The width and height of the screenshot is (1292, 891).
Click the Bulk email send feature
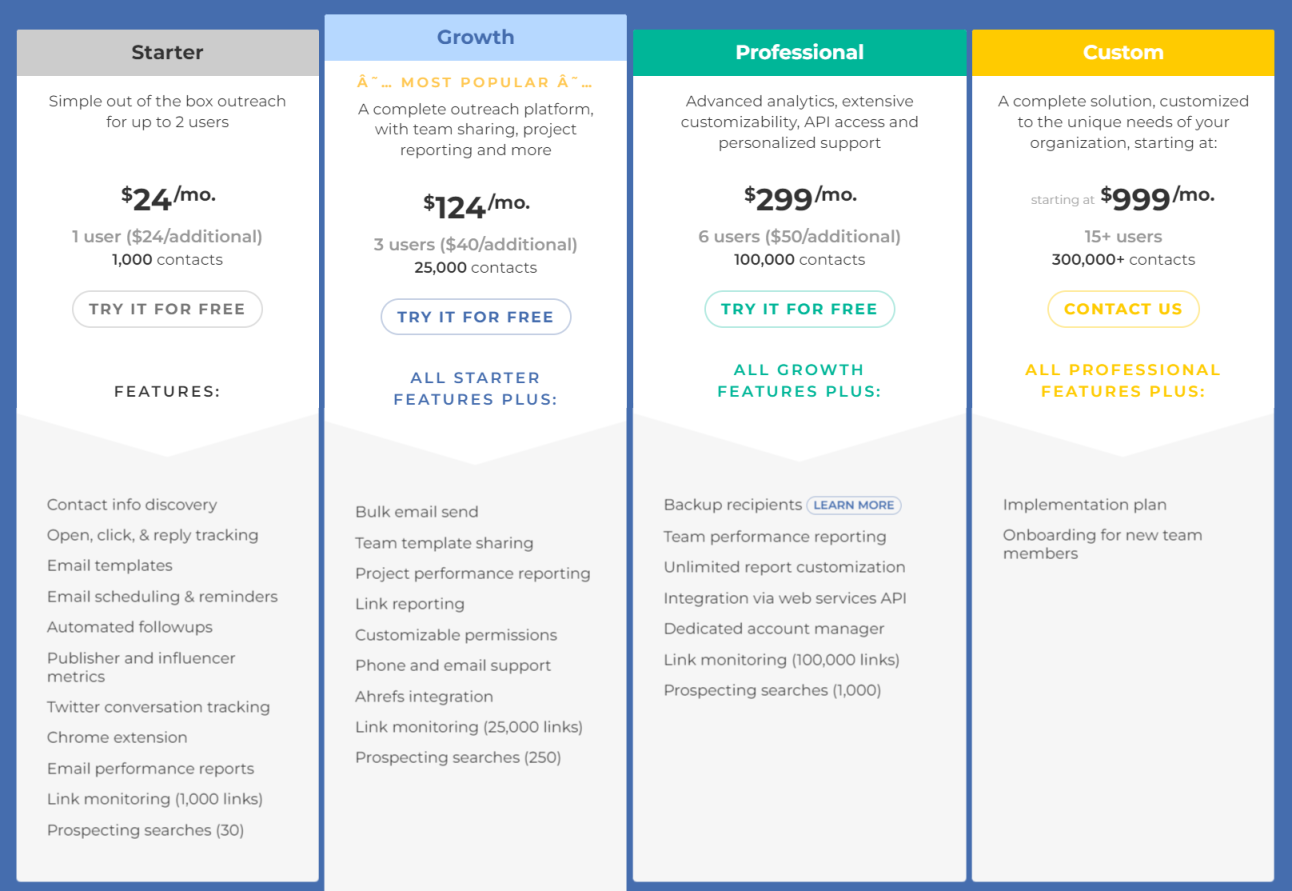coord(417,512)
